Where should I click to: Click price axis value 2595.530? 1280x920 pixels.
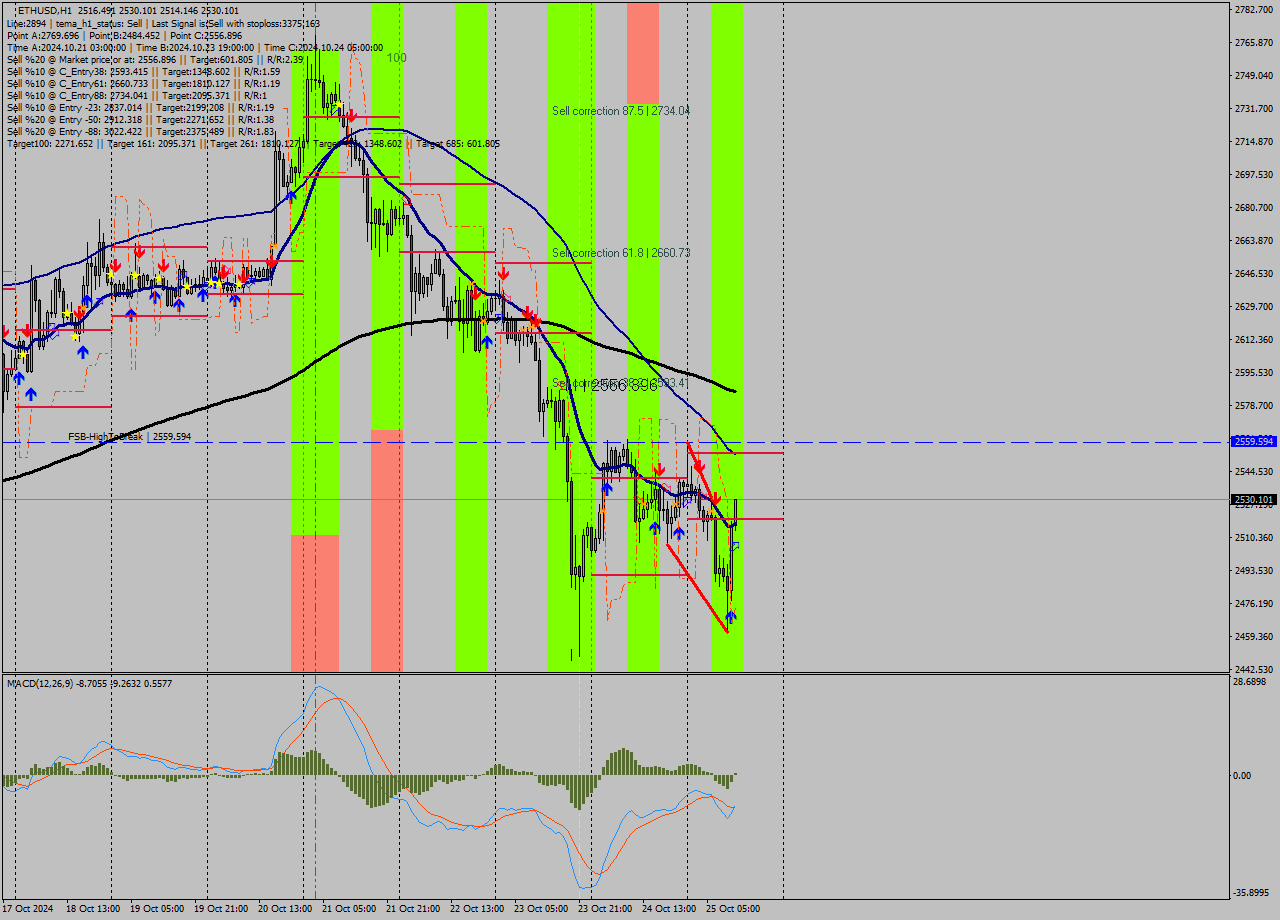[x=1254, y=372]
